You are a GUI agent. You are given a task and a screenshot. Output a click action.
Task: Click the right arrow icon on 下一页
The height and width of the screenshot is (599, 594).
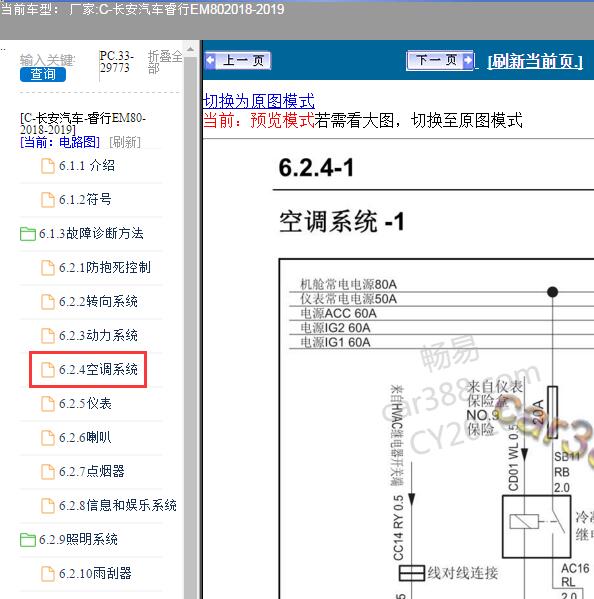point(468,60)
